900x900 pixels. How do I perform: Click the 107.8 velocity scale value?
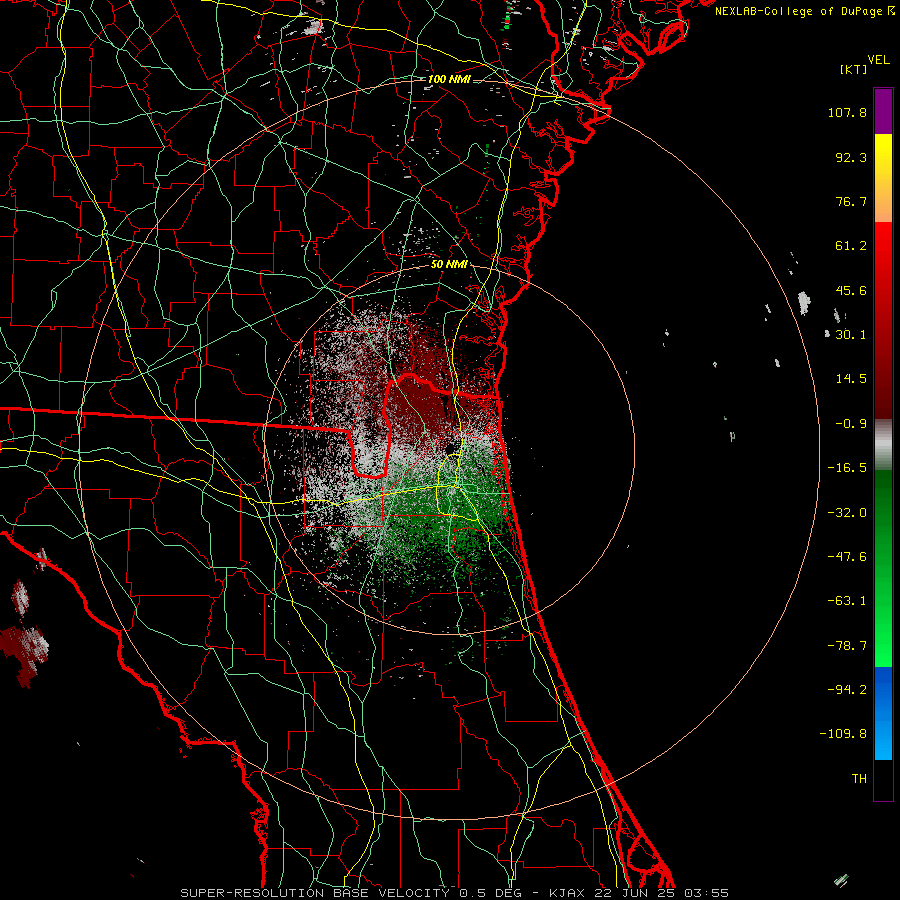pos(847,112)
